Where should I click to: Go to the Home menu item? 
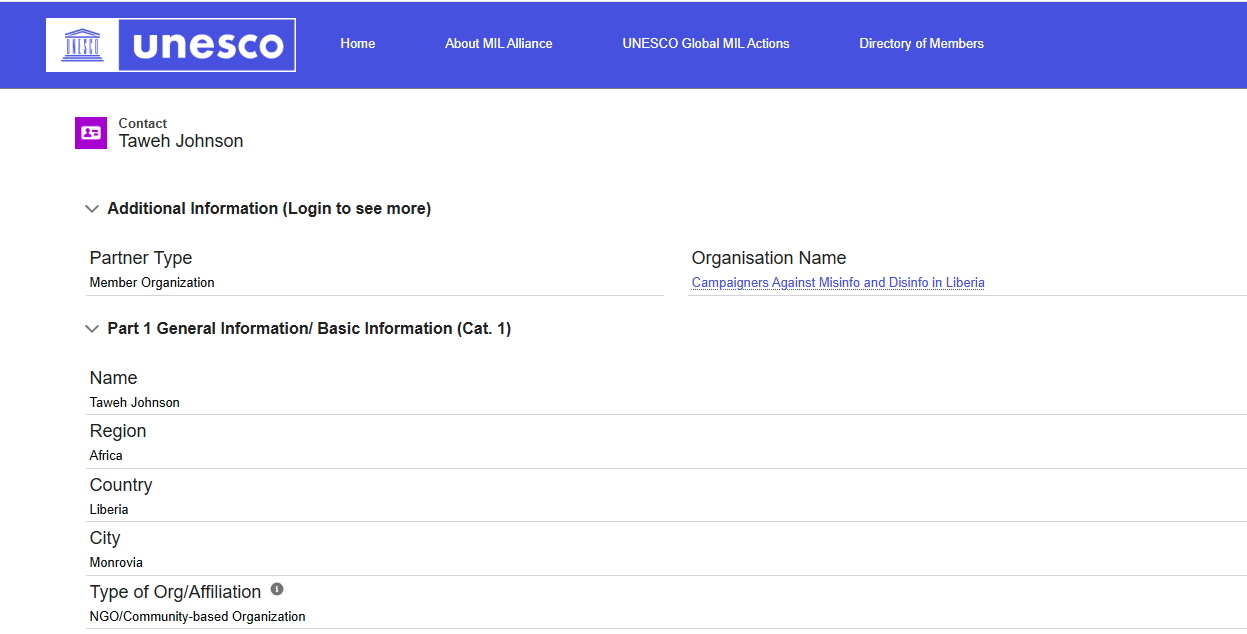[357, 44]
